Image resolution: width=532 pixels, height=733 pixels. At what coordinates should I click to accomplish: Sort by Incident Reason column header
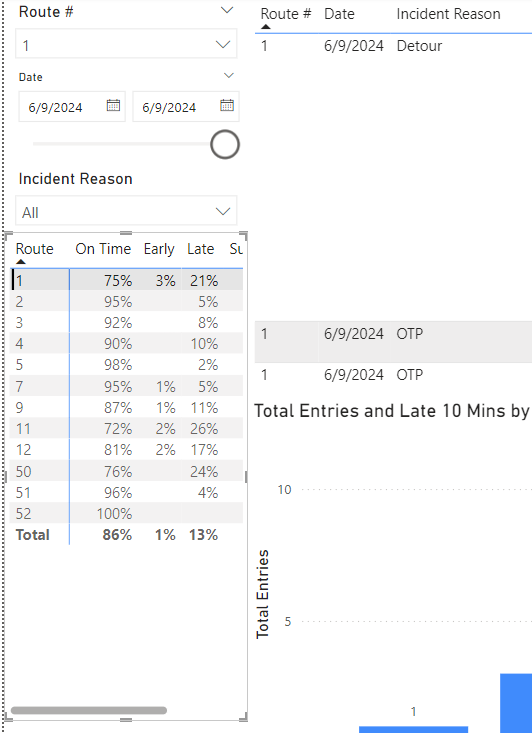pos(448,14)
